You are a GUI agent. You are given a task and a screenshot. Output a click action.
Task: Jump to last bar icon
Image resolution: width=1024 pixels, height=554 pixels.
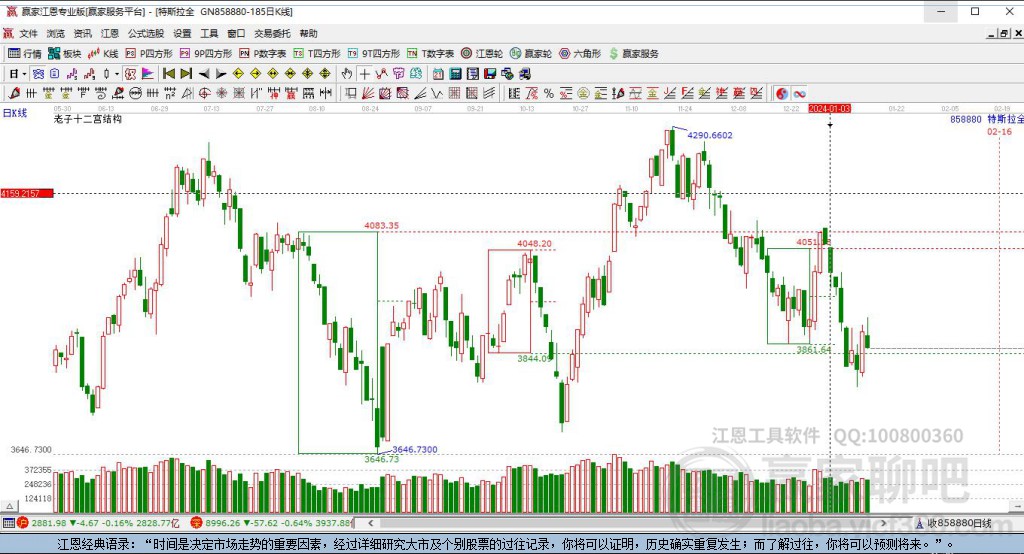pyautogui.click(x=186, y=74)
